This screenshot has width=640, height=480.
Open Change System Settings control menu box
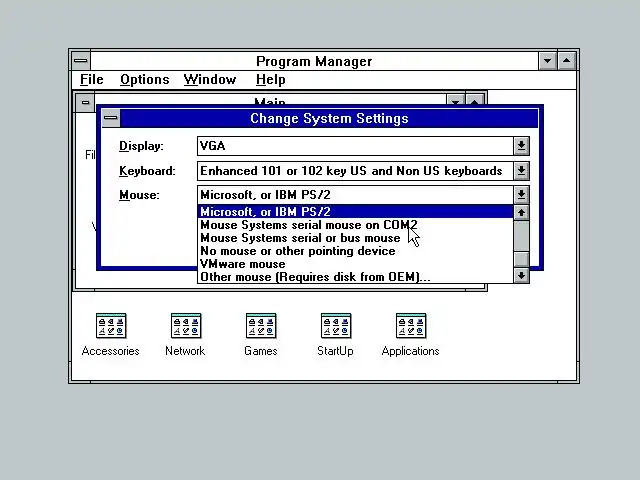(x=111, y=118)
